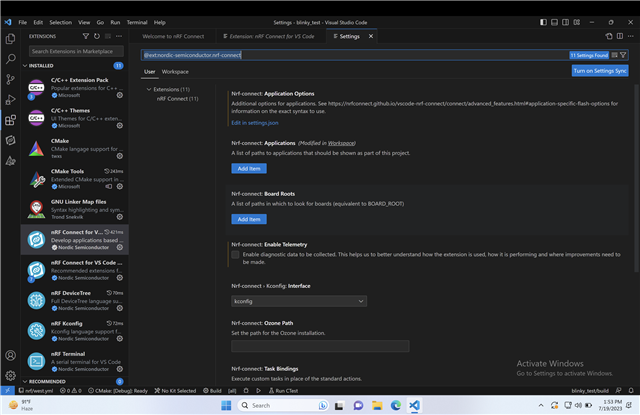Open the nRF Connect activity bar icon
This screenshot has height=415, width=640.
tap(11, 140)
